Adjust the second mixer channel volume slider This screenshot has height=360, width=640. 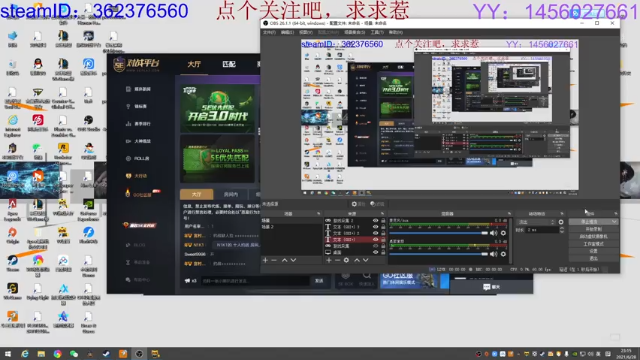(x=439, y=254)
